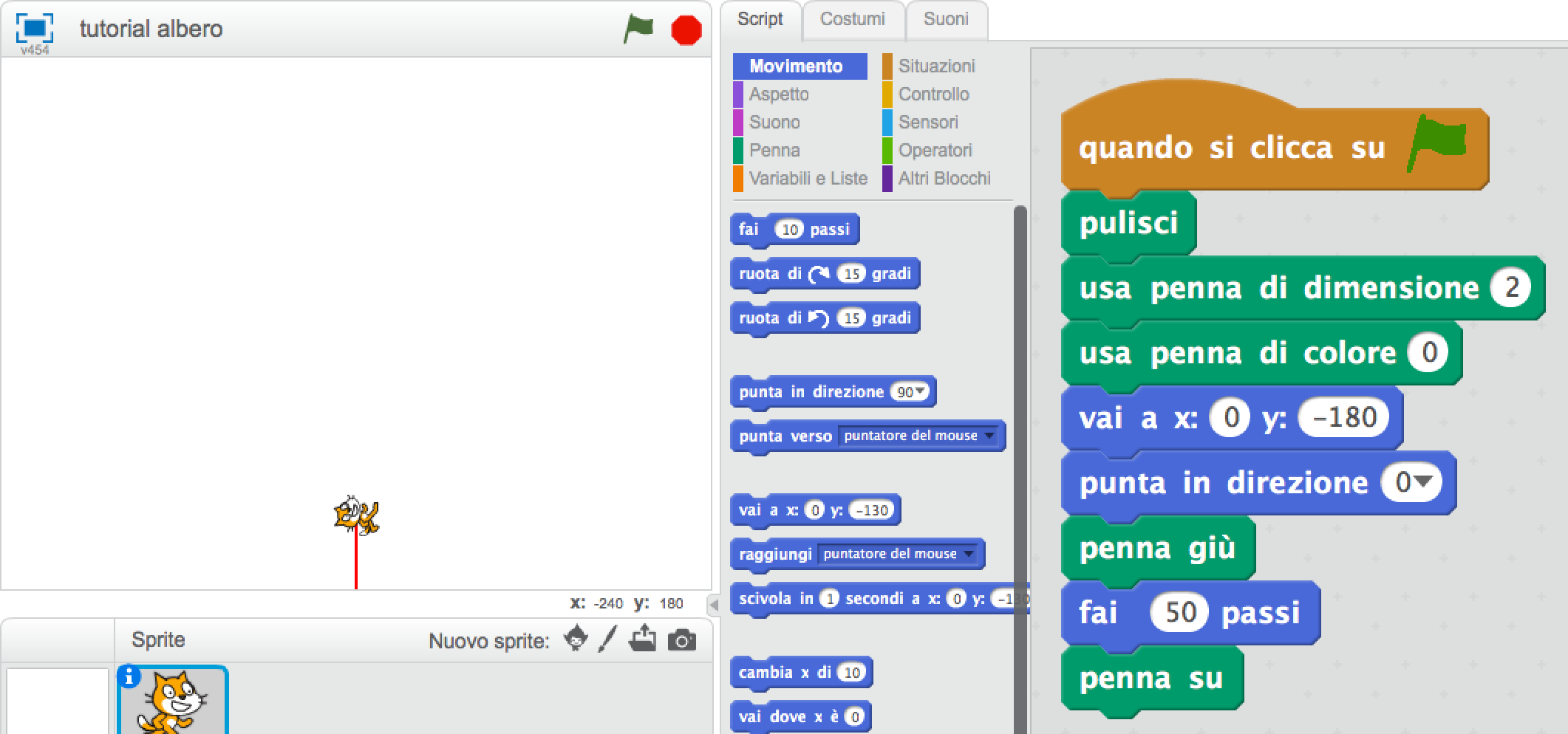
Task: Edit the y value -180 in script
Action: click(x=1343, y=417)
